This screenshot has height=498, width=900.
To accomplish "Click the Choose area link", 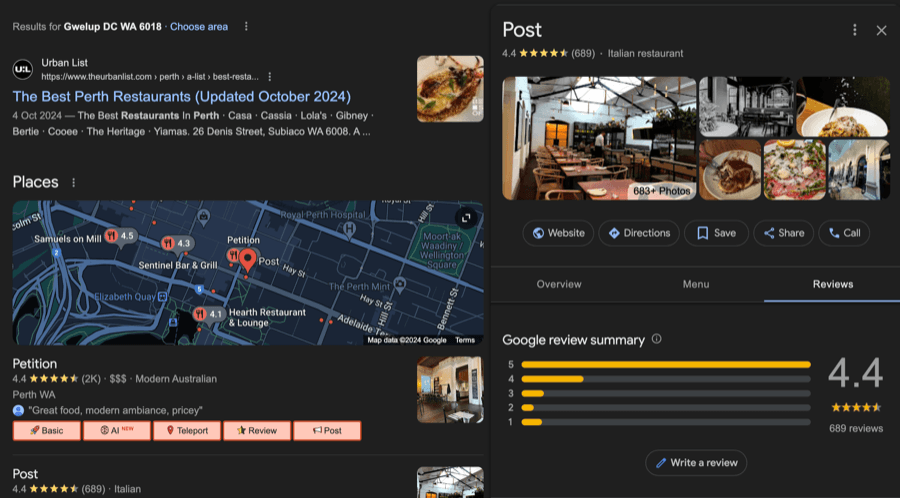I will (199, 26).
